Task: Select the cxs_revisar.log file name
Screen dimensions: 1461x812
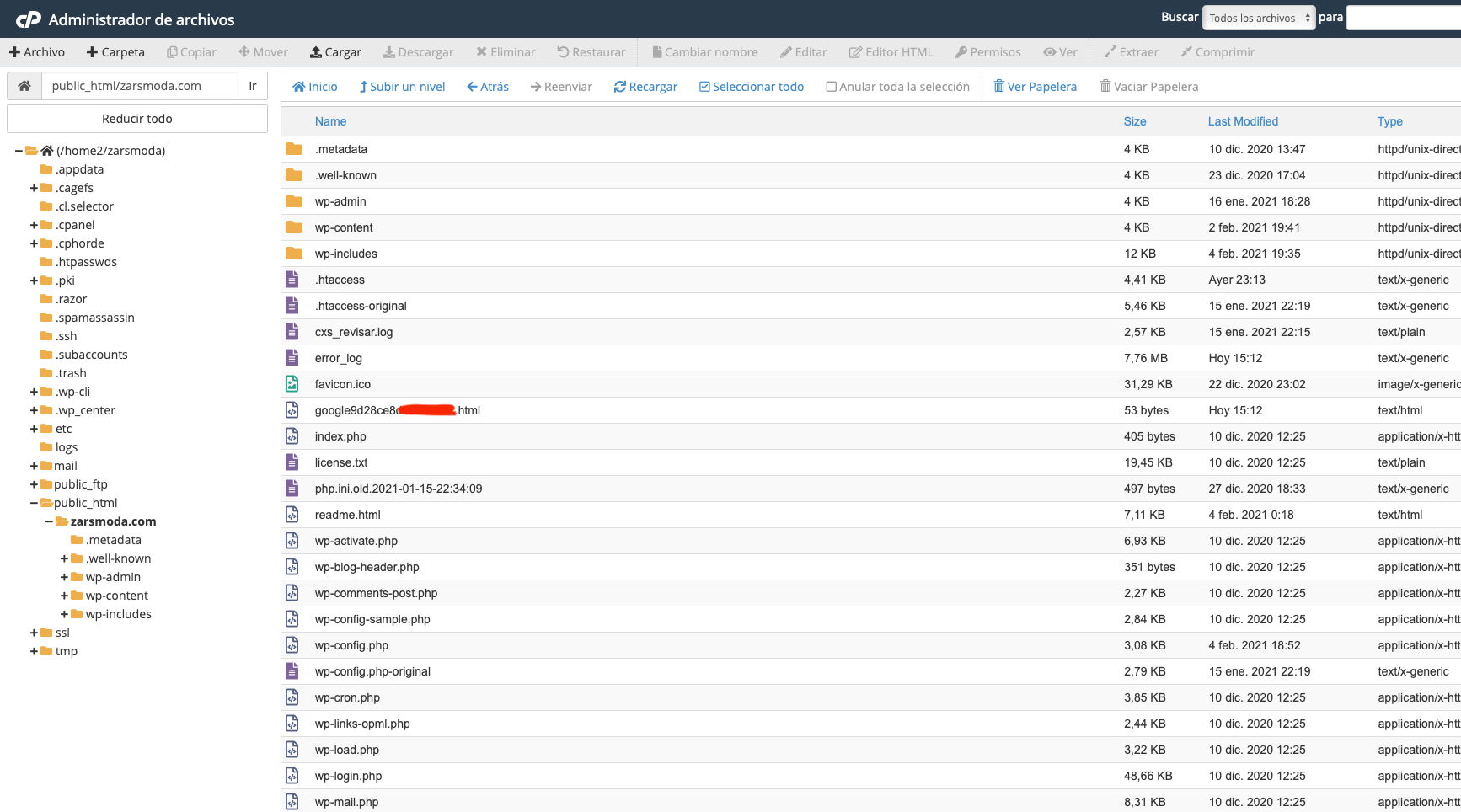Action: [x=354, y=332]
